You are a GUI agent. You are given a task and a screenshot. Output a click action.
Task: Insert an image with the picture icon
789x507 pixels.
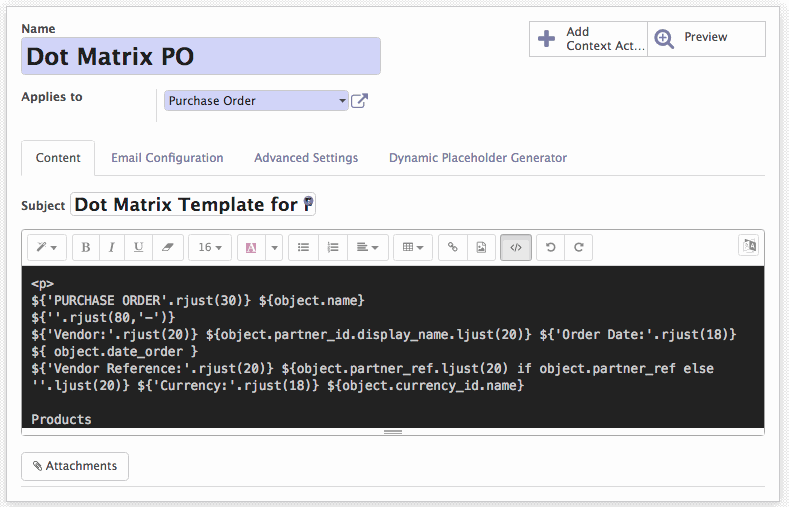coord(482,247)
